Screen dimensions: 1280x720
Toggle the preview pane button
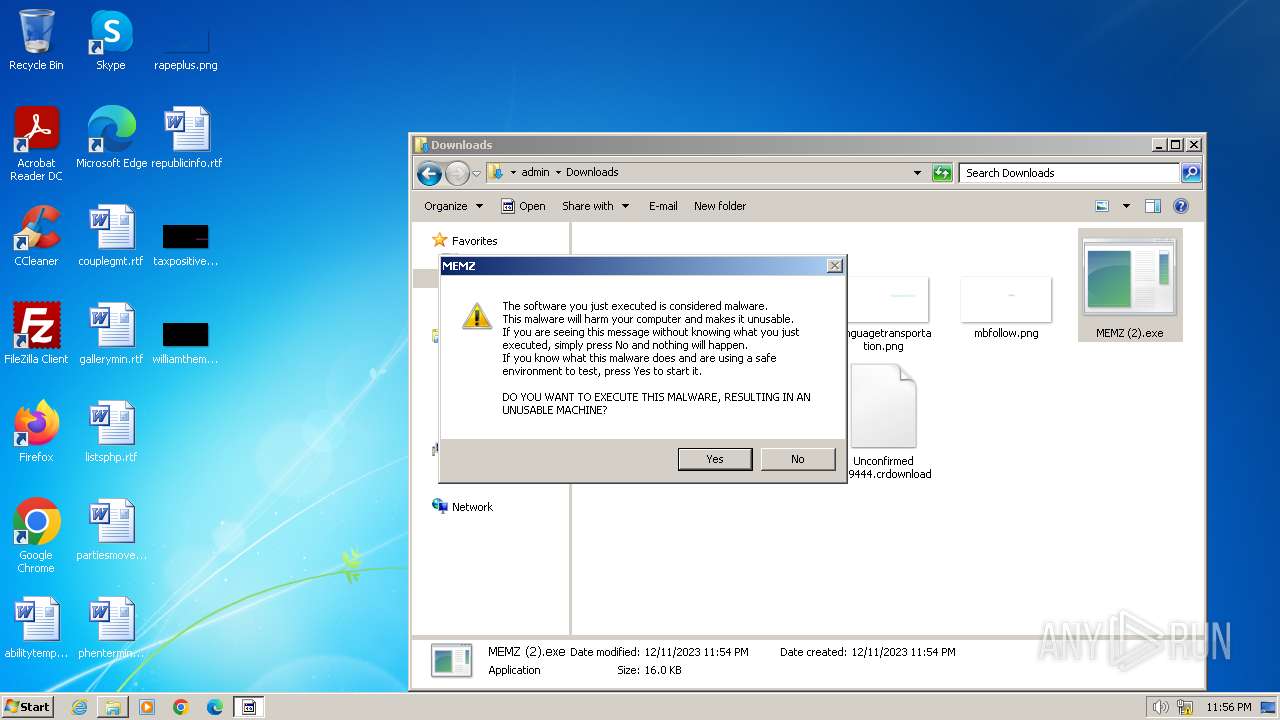(x=1152, y=206)
